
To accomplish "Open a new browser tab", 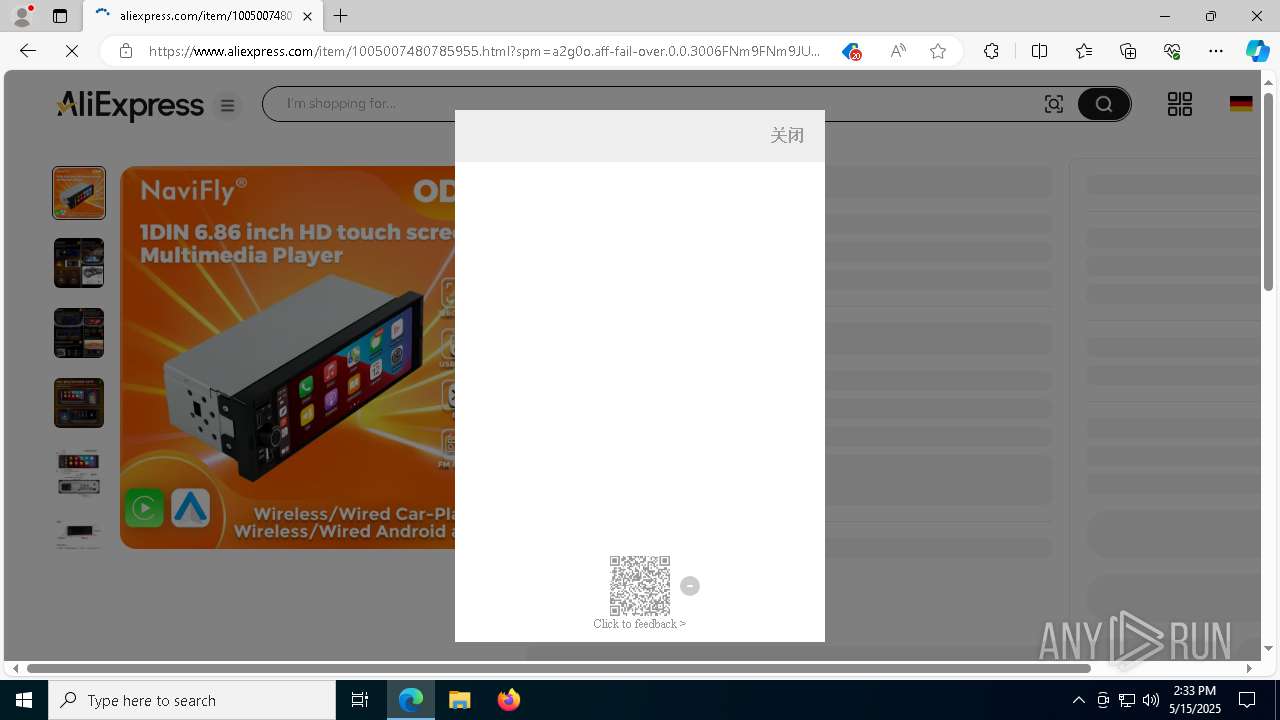I will pyautogui.click(x=341, y=16).
